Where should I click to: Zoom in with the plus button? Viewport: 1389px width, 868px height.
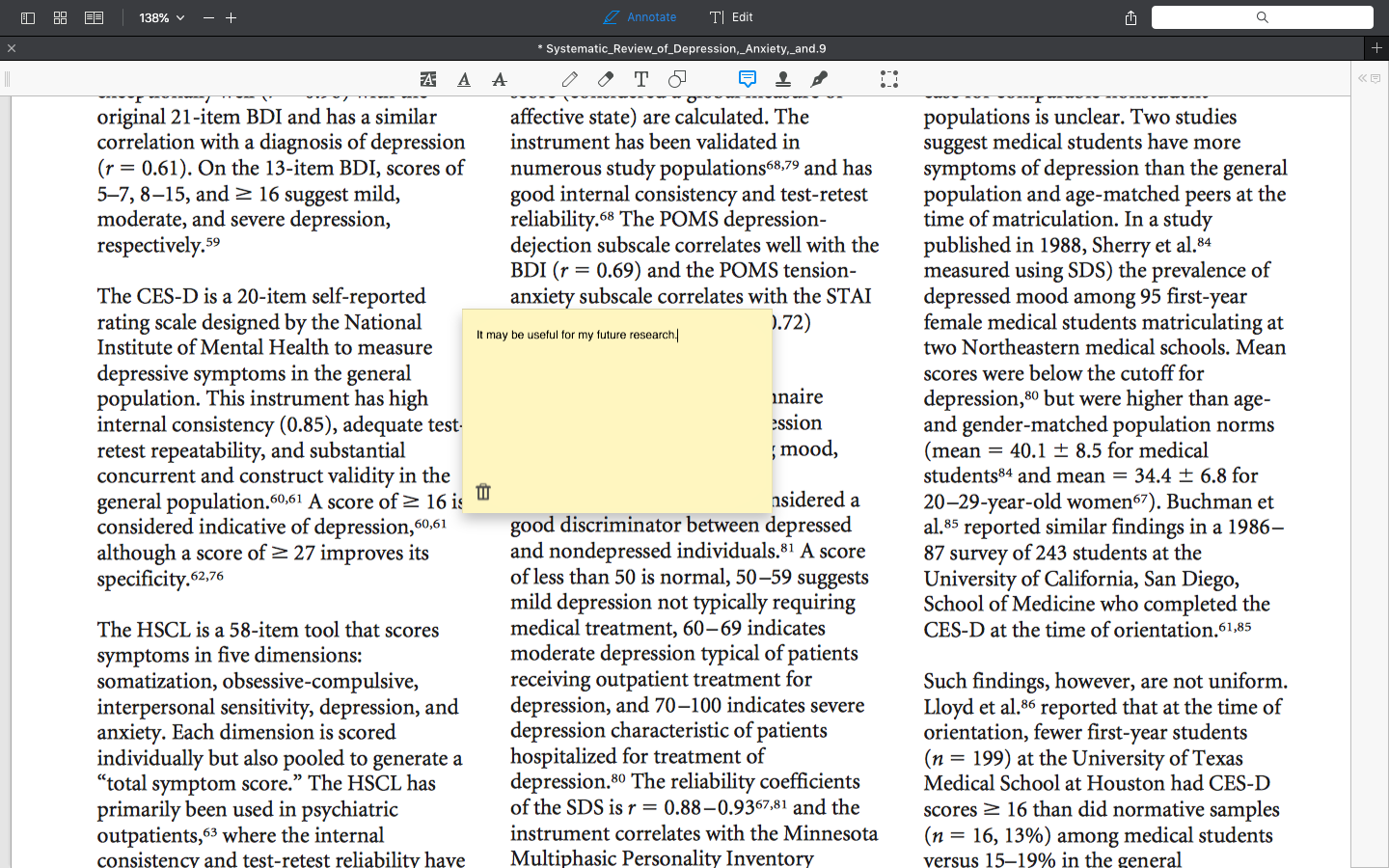coord(231,17)
